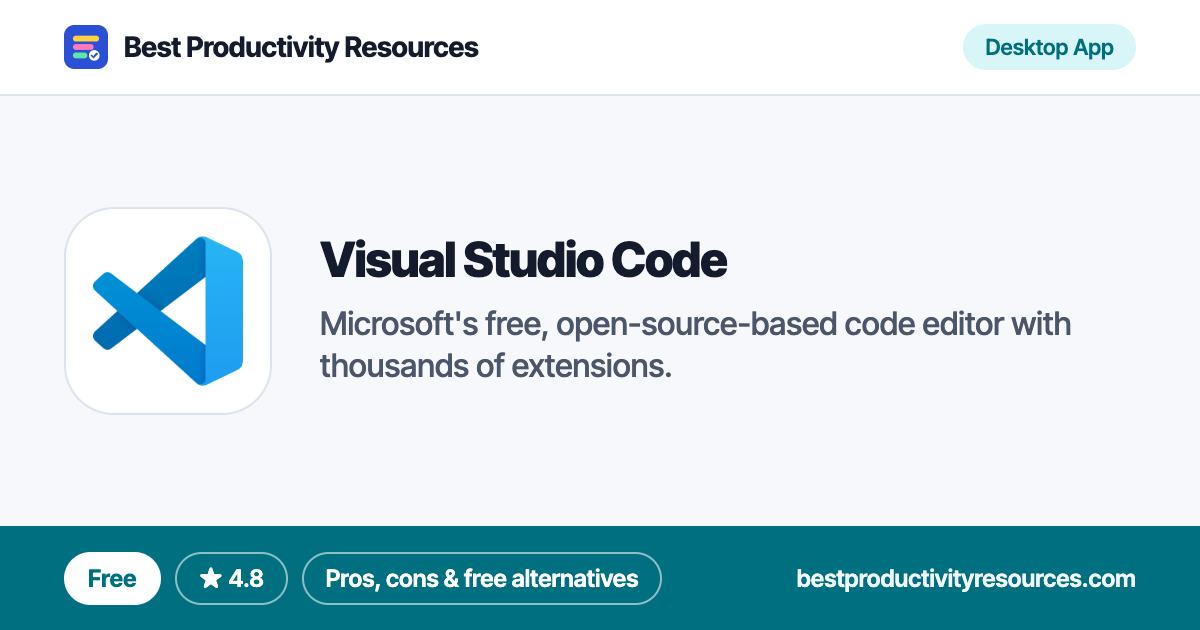Open Pros, cons & free alternatives

pos(482,578)
